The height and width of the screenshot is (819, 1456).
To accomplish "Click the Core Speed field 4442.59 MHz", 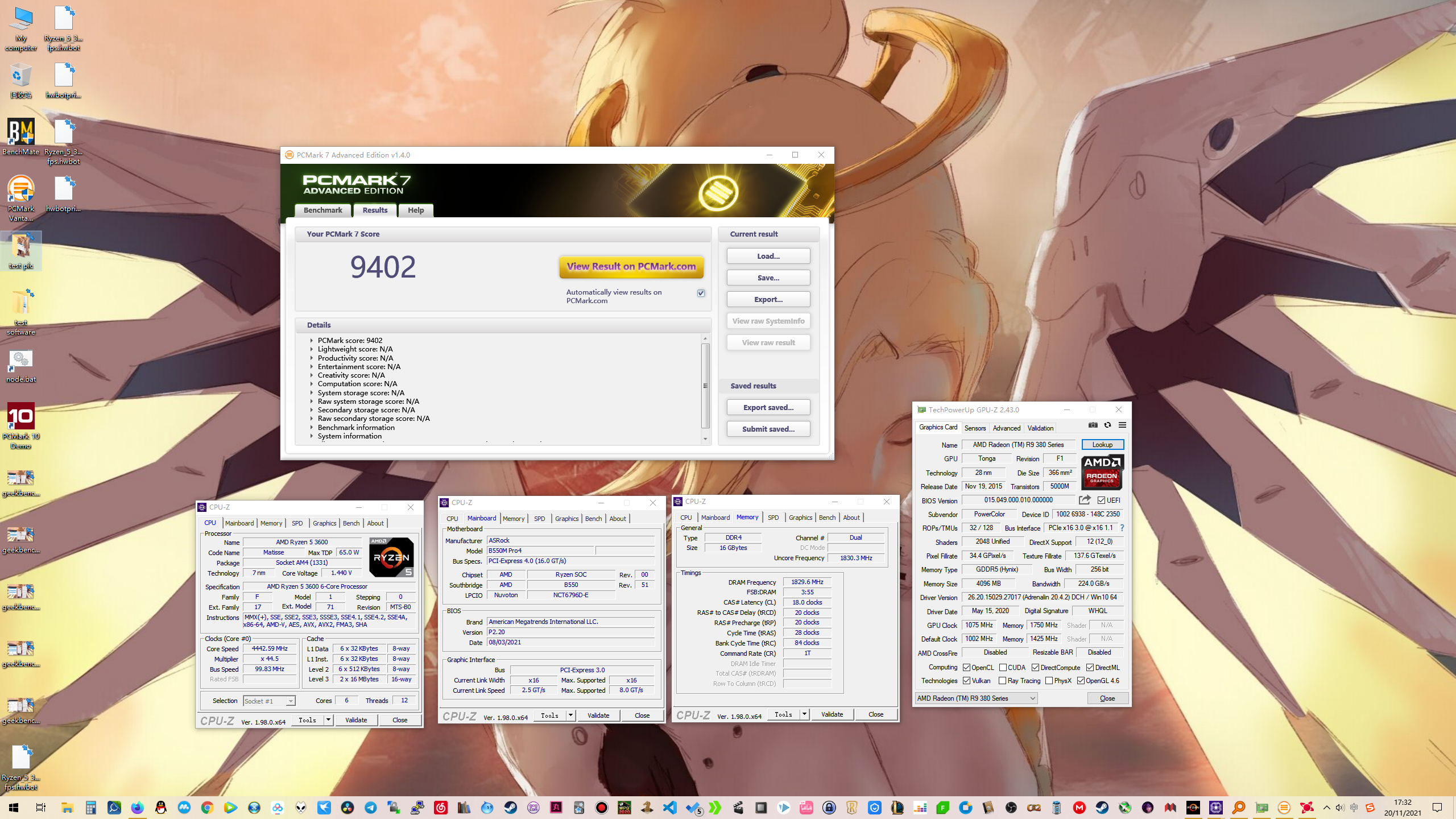I will click(270, 649).
